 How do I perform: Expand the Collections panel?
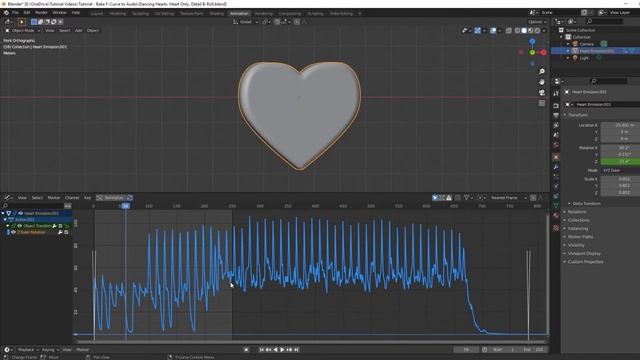click(578, 220)
